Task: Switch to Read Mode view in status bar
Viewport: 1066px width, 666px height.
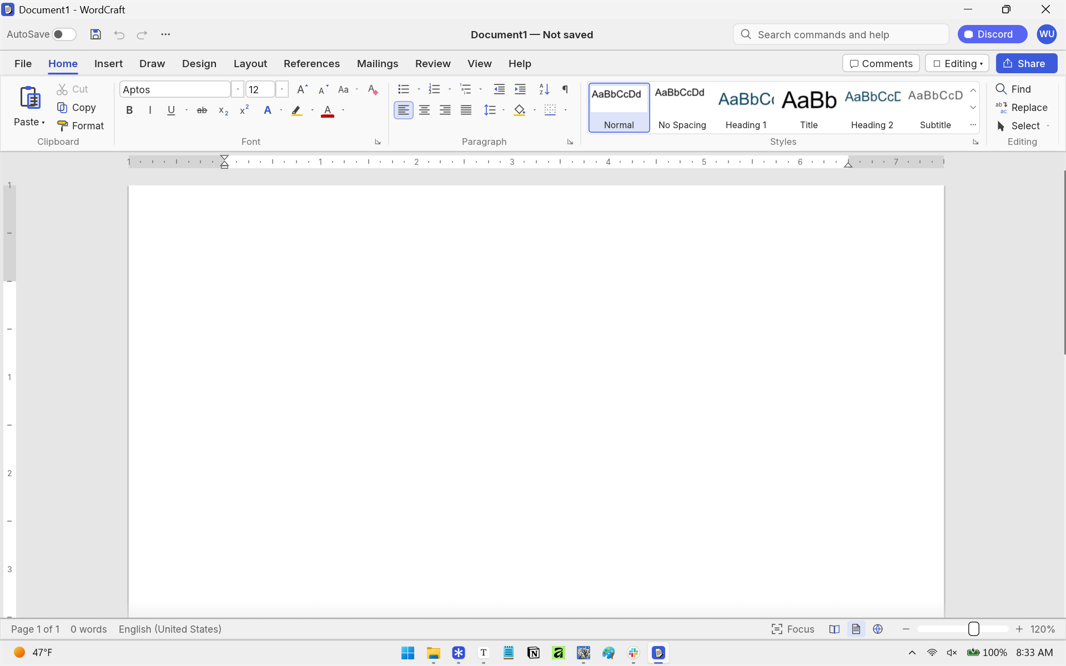Action: [834, 629]
